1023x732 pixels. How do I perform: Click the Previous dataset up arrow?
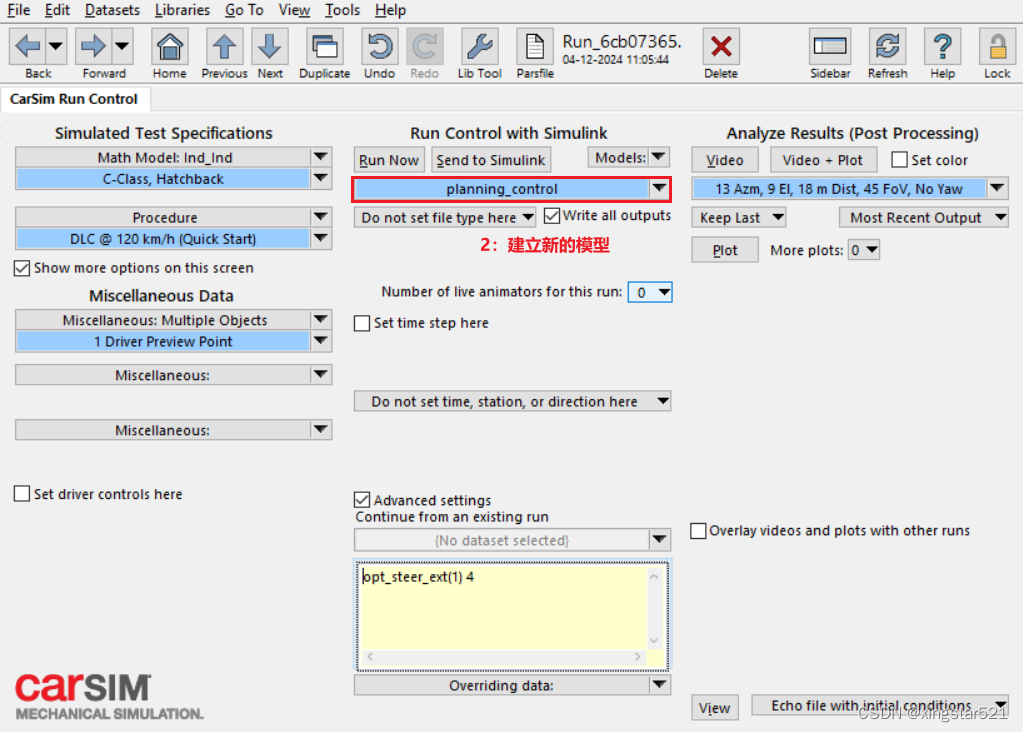click(224, 47)
